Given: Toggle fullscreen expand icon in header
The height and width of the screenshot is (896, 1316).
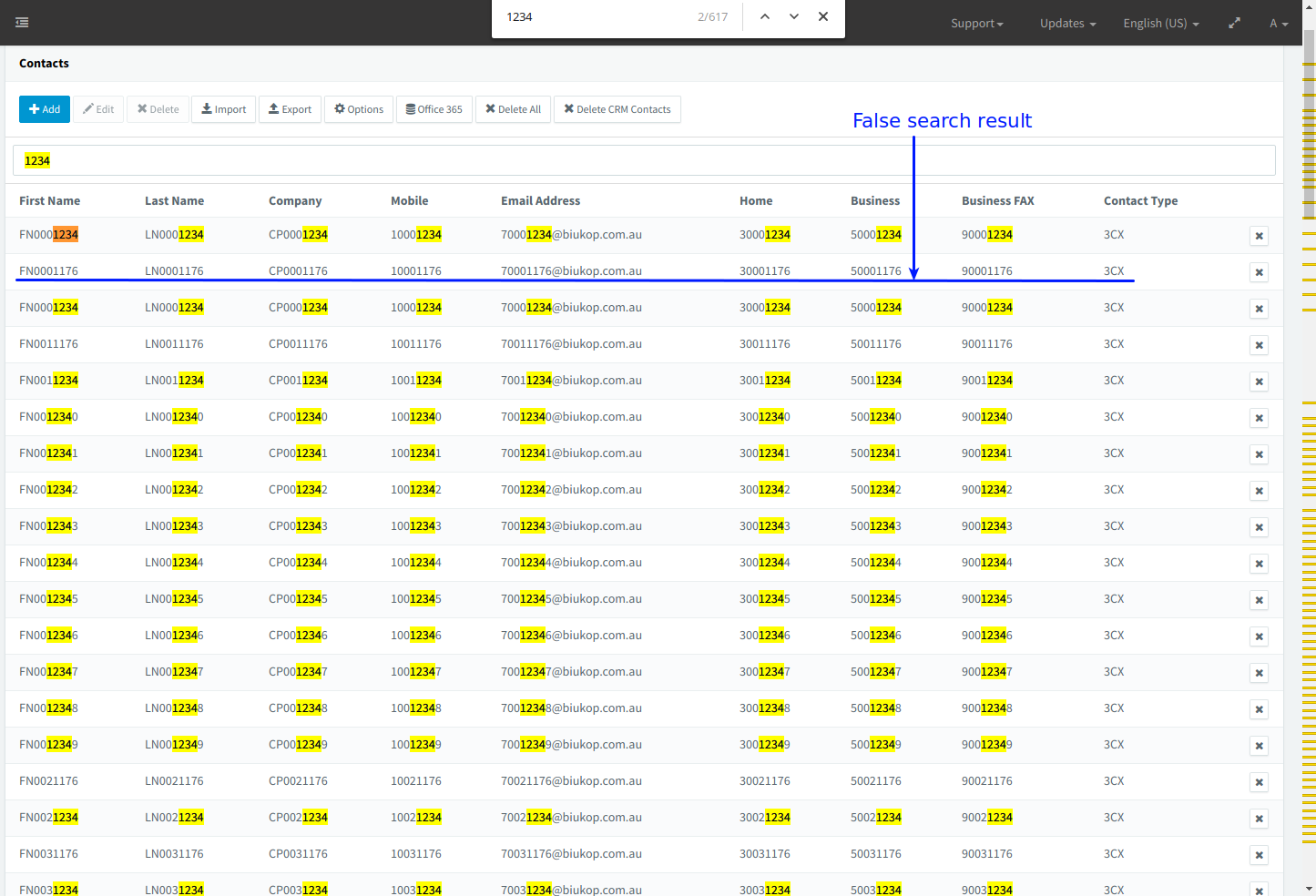Looking at the screenshot, I should [x=1234, y=24].
